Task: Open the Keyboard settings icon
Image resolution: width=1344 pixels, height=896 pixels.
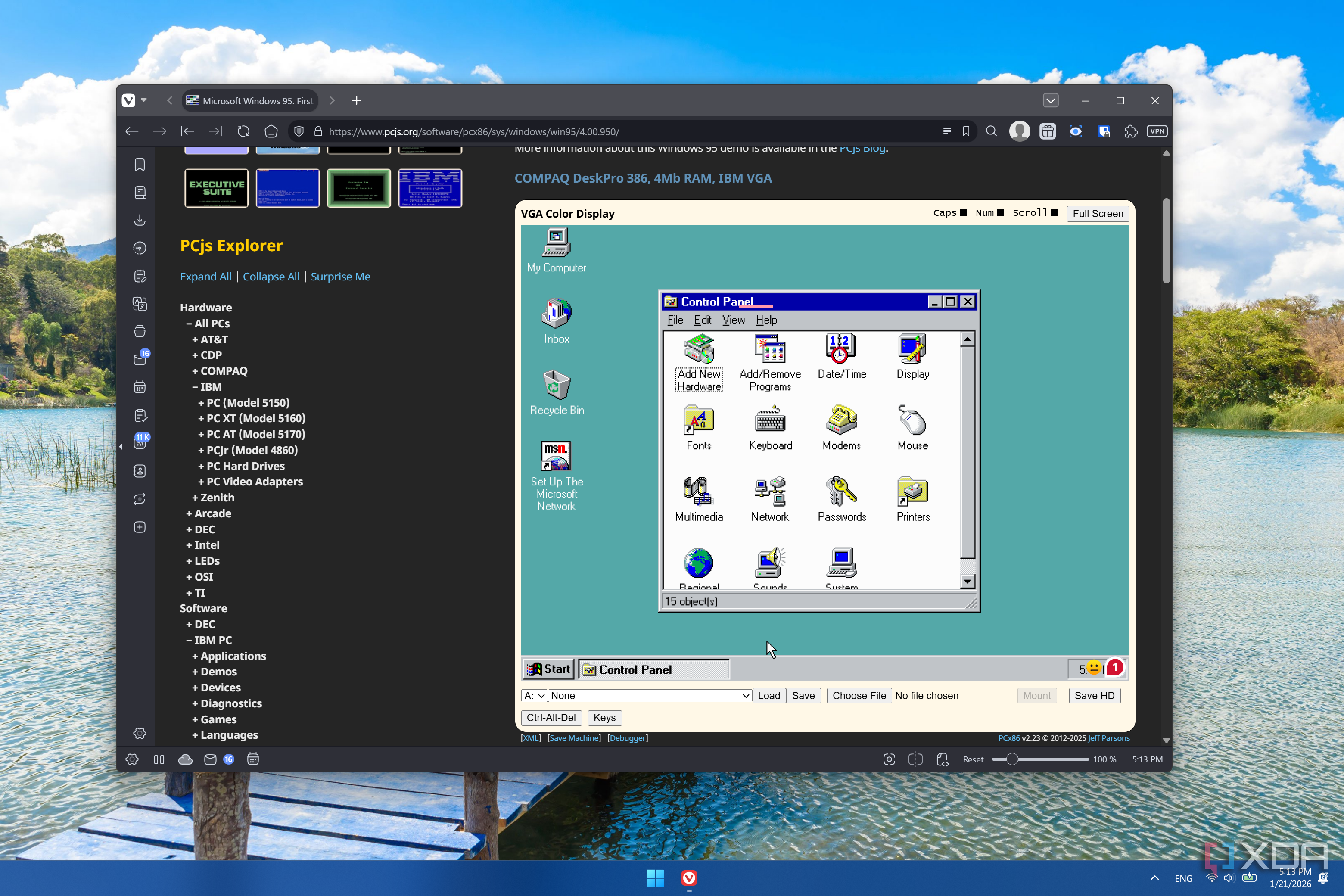Action: click(x=770, y=428)
